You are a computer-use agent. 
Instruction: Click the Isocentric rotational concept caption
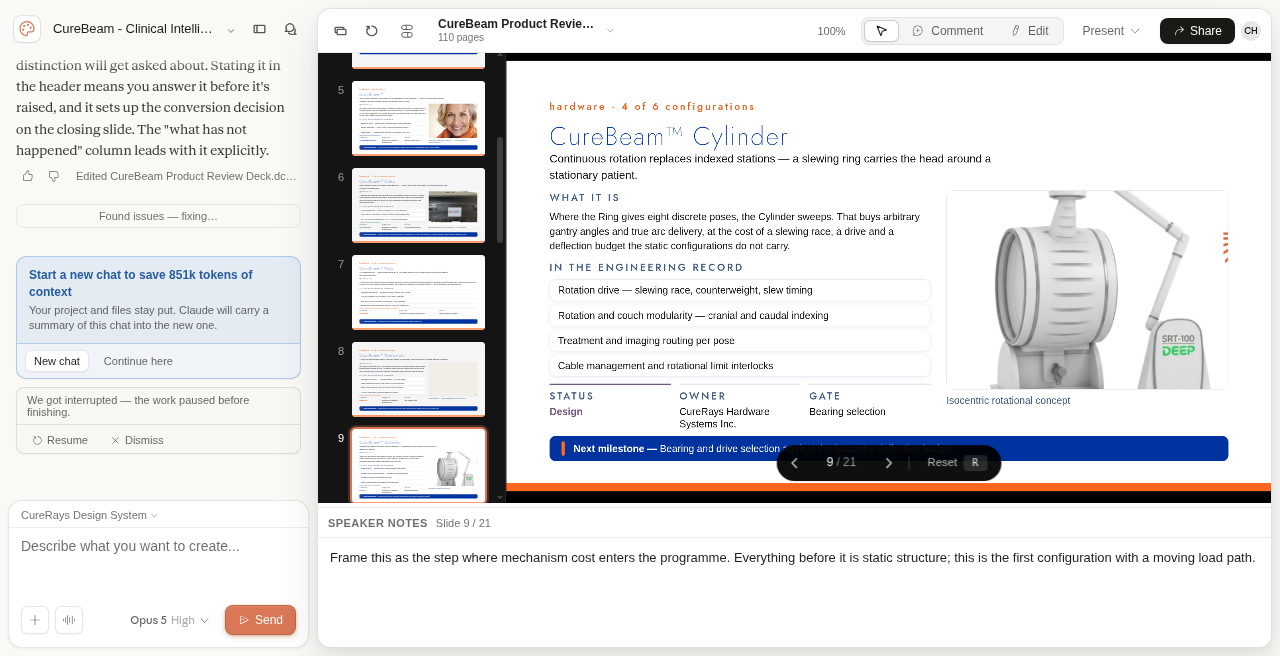point(1008,401)
